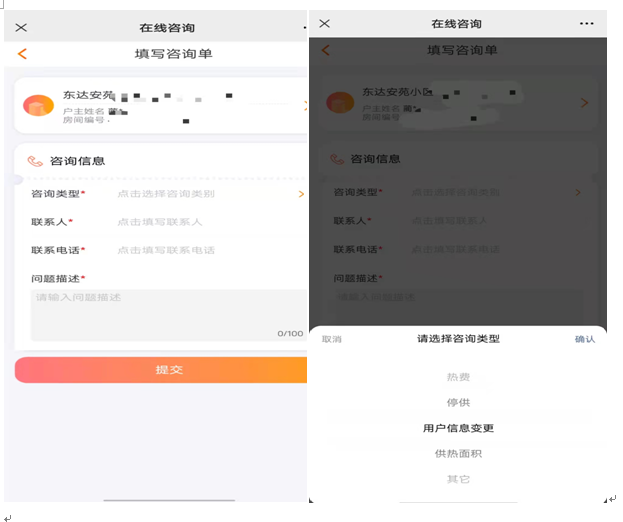Tap the dimmed back arrow on the right screen

[x=325, y=50]
